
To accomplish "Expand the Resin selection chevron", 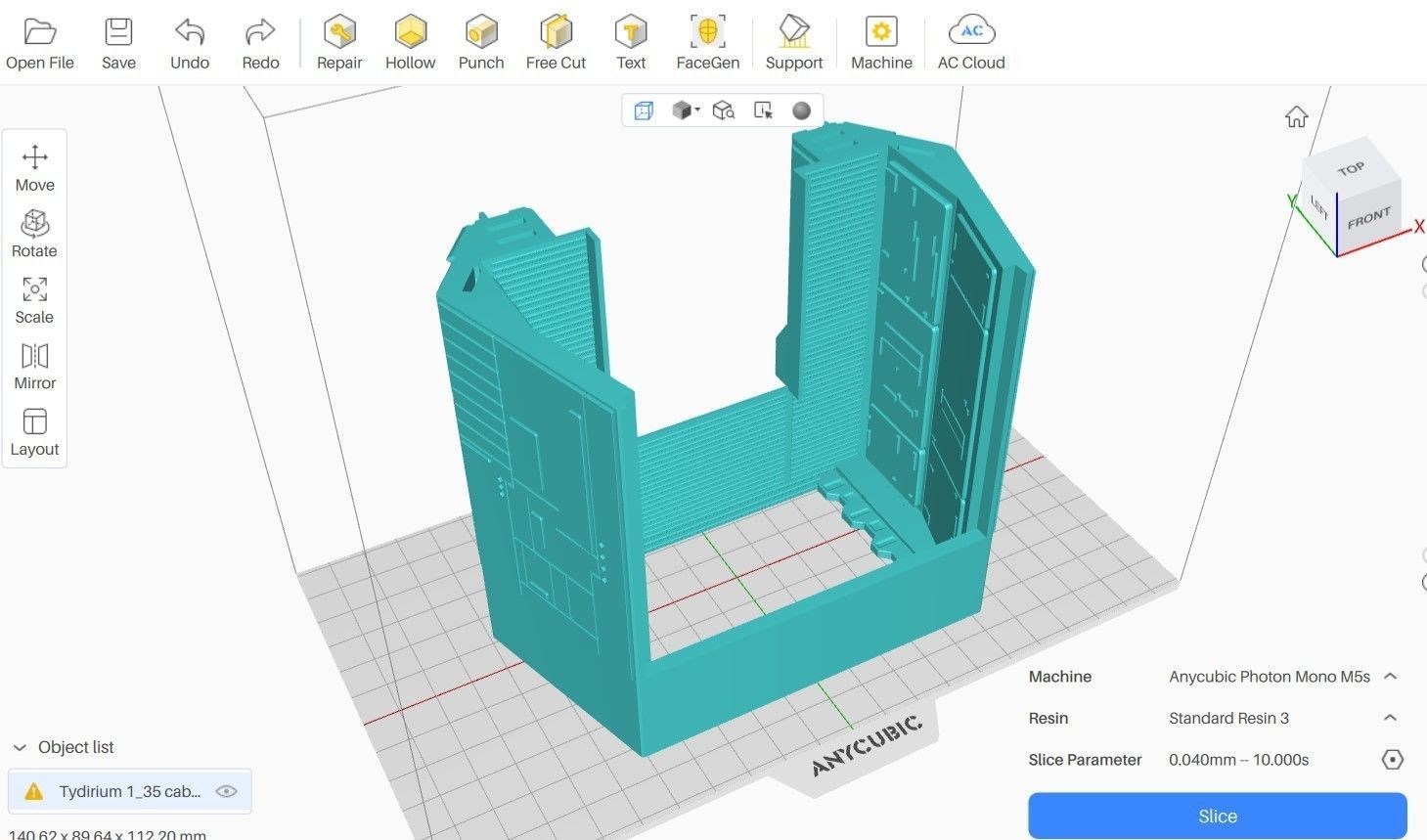I will [x=1390, y=718].
